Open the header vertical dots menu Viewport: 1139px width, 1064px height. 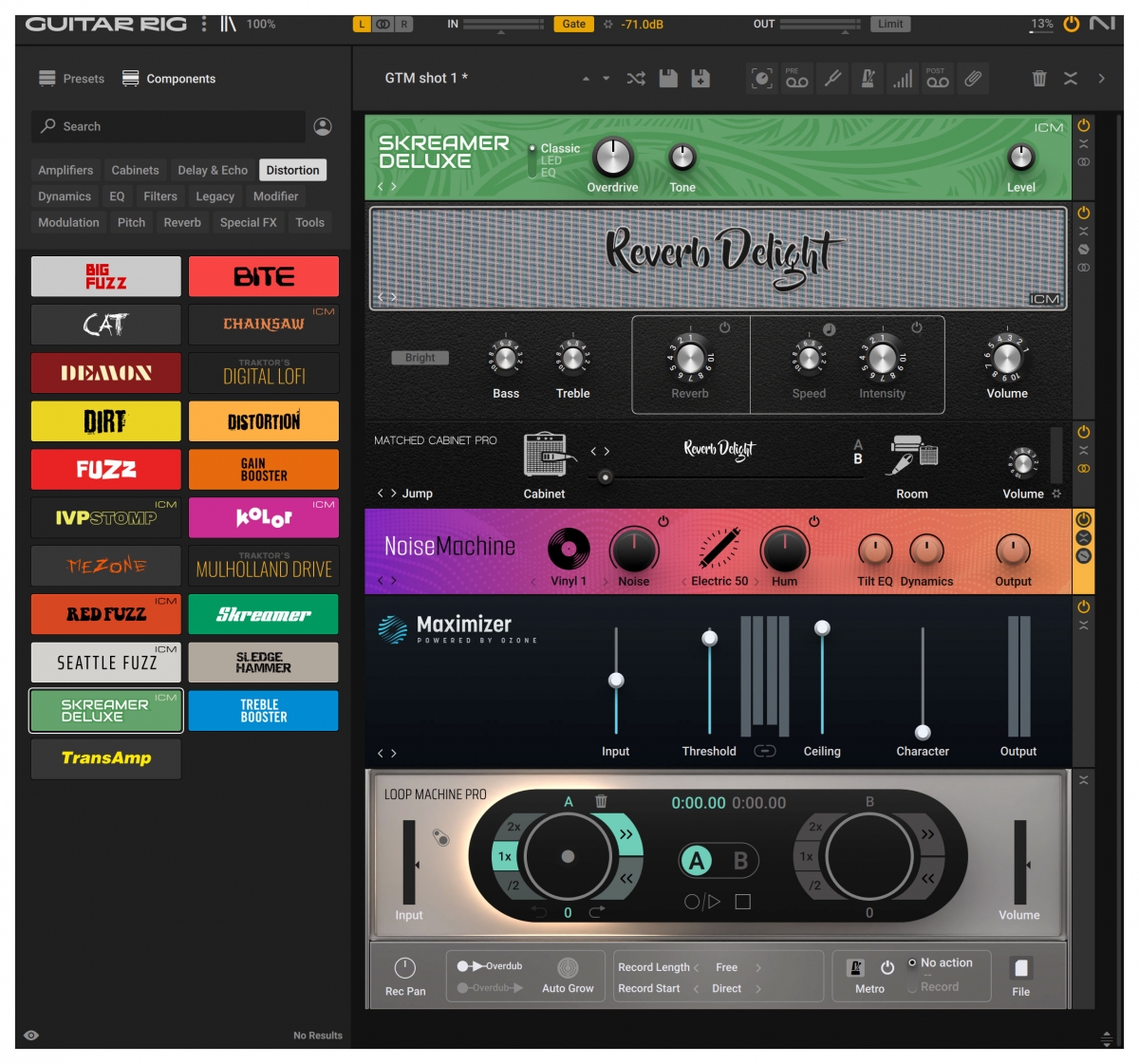tap(204, 24)
